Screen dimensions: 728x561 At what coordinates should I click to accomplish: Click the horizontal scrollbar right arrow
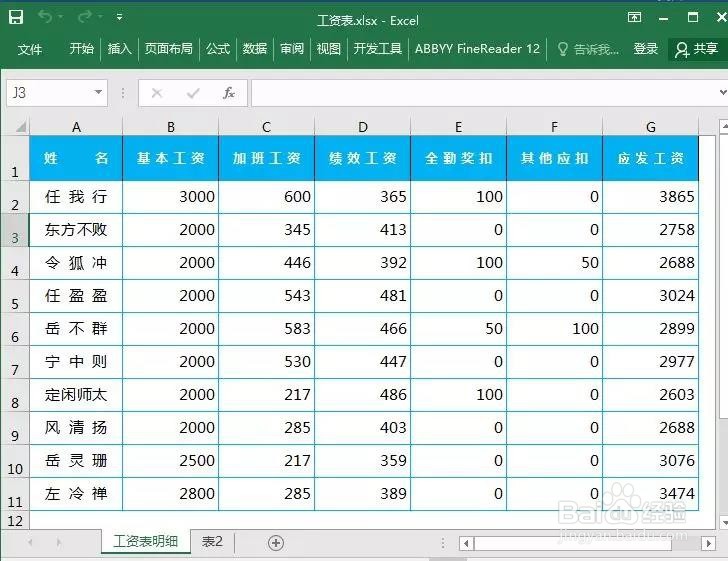(708, 543)
